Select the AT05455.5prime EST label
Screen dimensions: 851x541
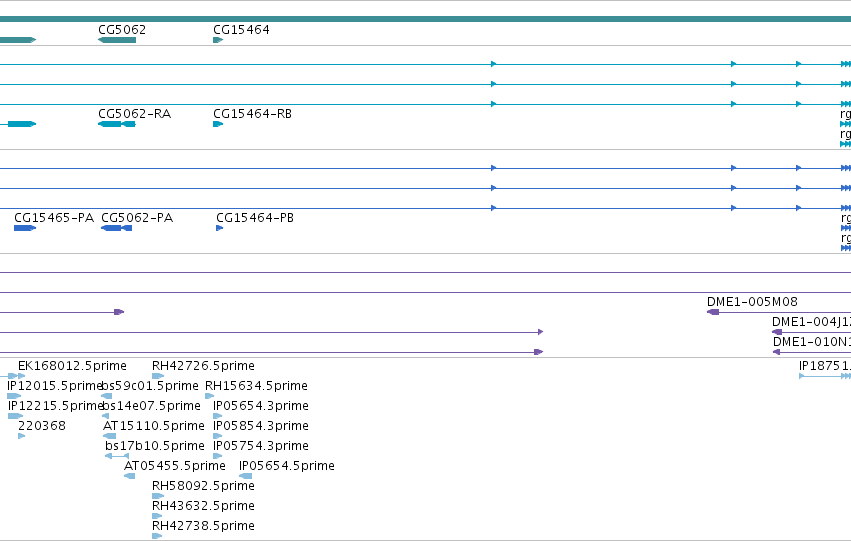pyautogui.click(x=175, y=466)
